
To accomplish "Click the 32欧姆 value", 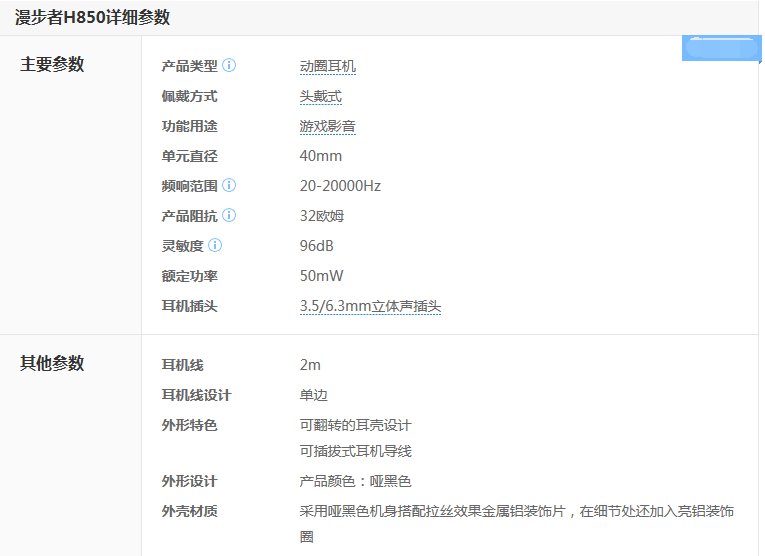I will click(x=322, y=216).
